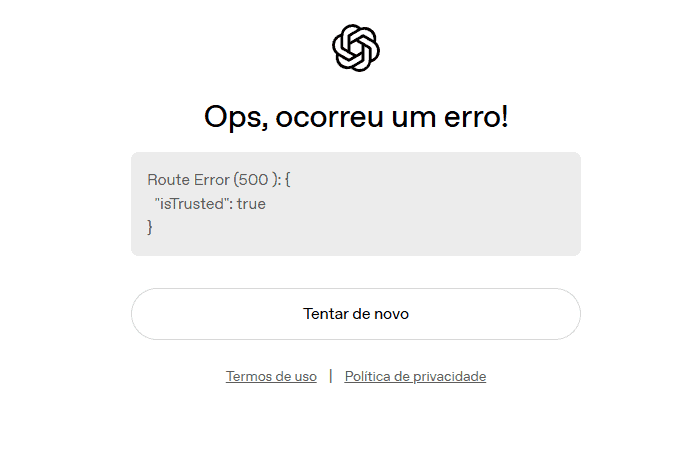Open the "Política de privacidade" link

pyautogui.click(x=415, y=377)
